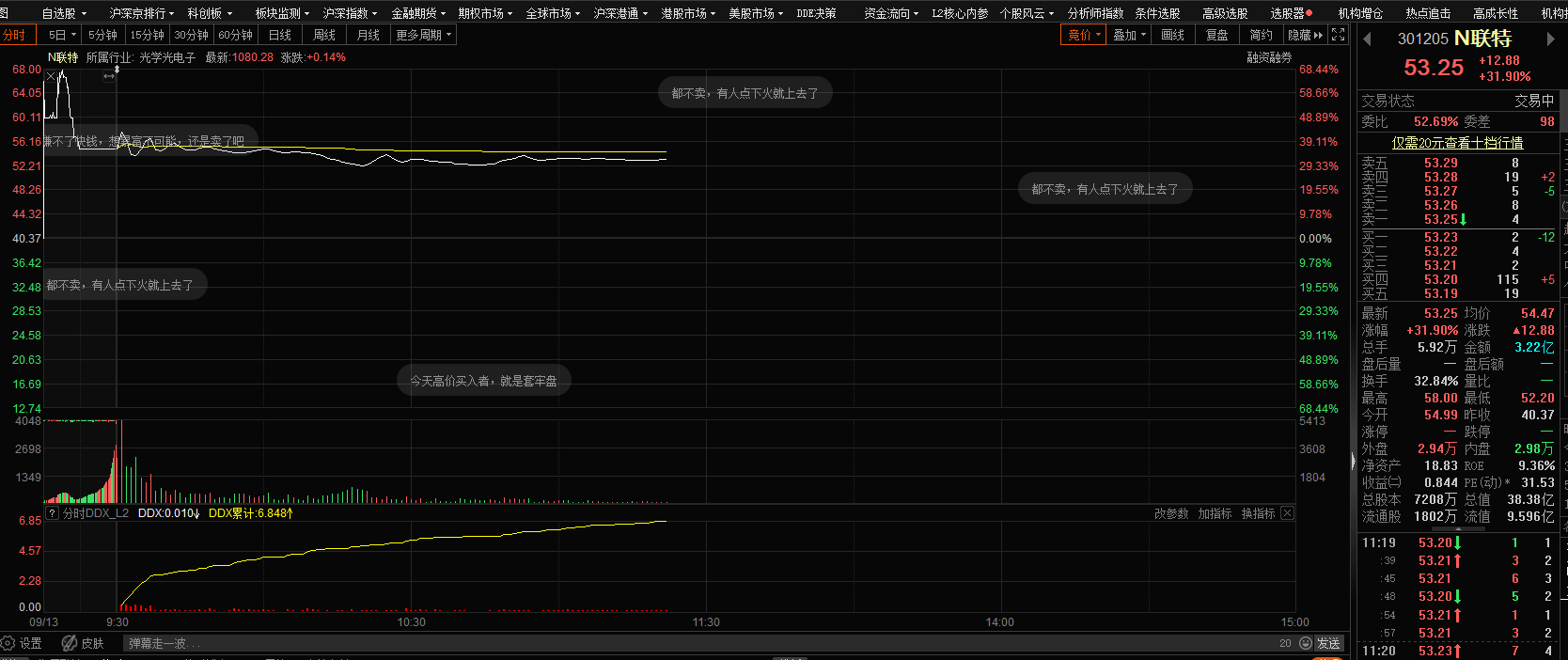This screenshot has height=660, width=1568.
Task: Toggle the 竞价 auction dropdown button
Action: coord(1084,35)
